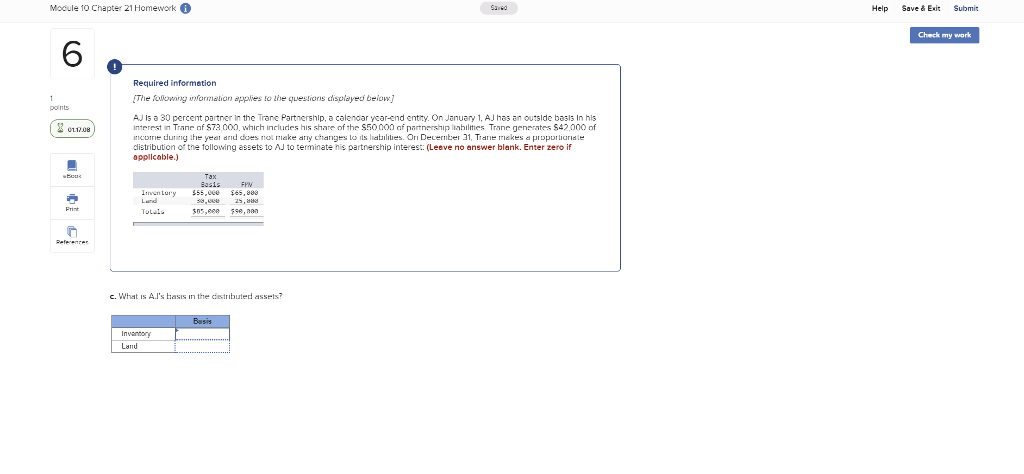Click the Required information heading
The height and width of the screenshot is (474, 1024).
[x=174, y=84]
